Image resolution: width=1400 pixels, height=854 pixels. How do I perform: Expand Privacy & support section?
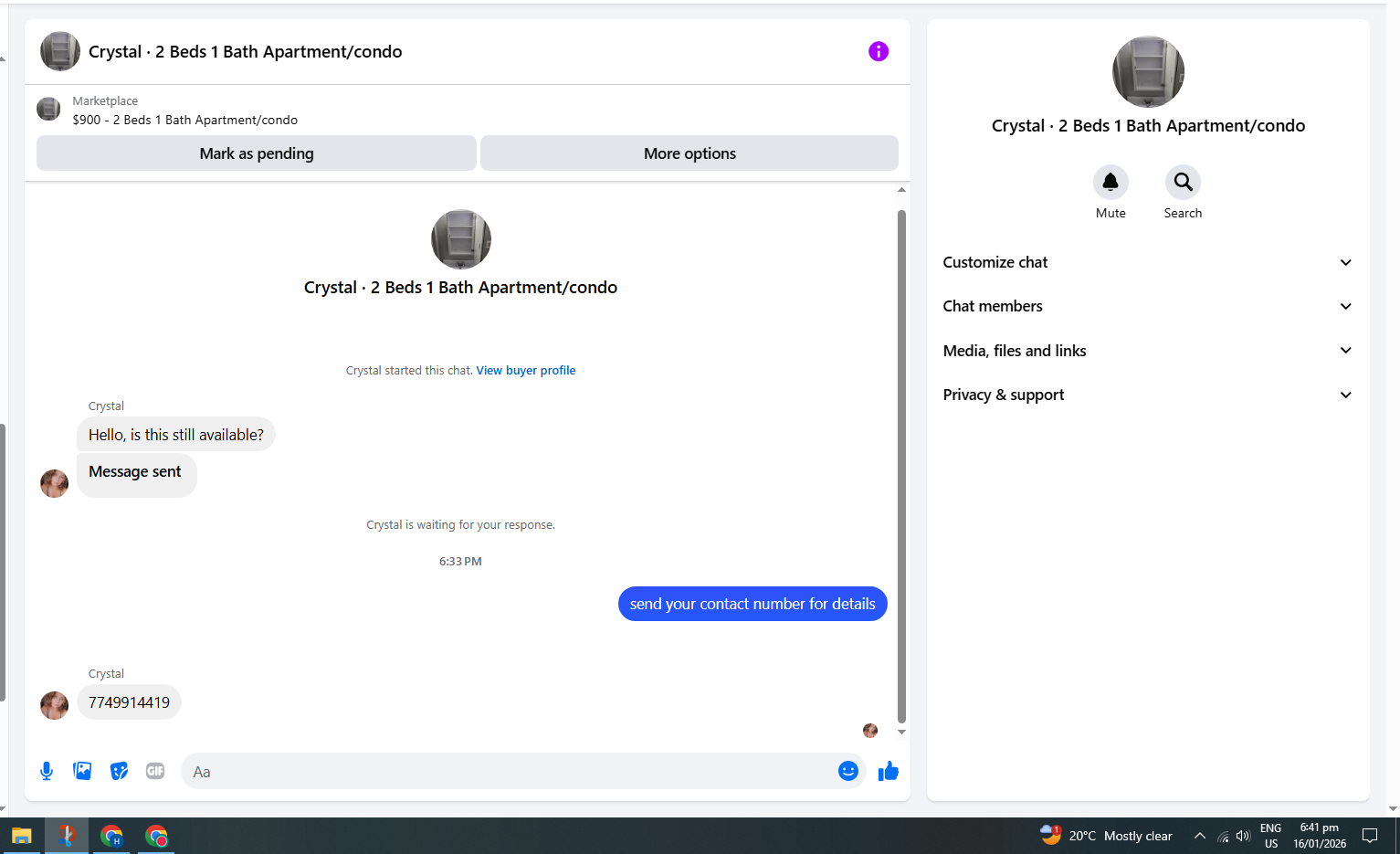point(1148,395)
